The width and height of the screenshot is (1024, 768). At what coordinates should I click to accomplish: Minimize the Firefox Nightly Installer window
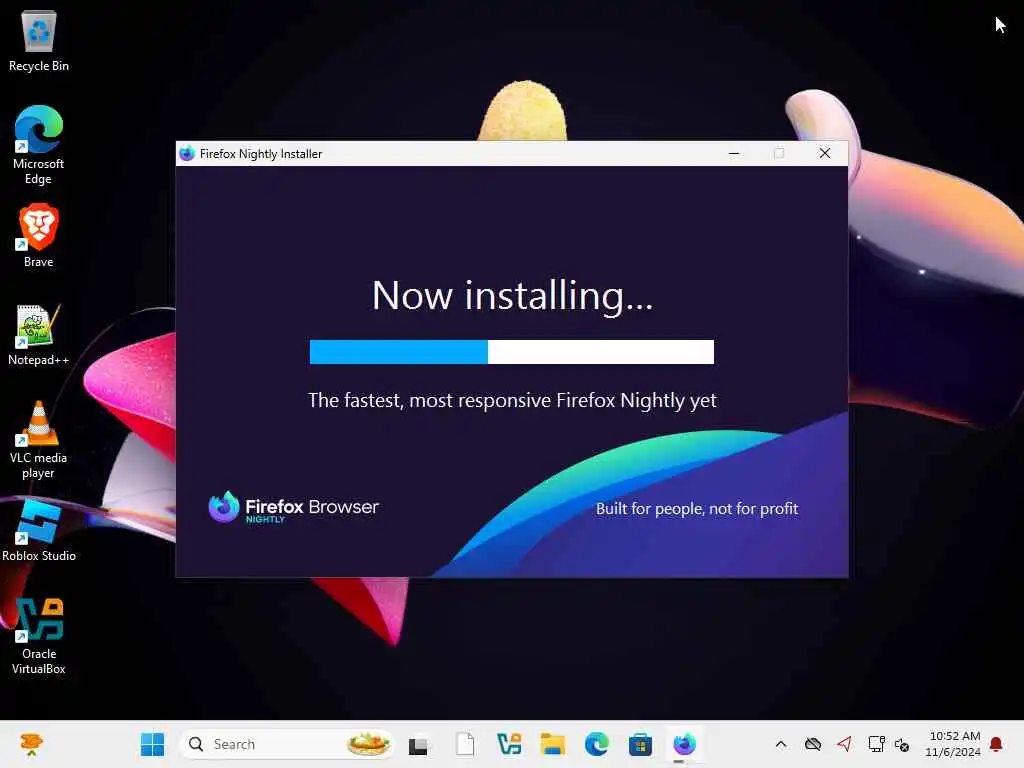pos(734,153)
